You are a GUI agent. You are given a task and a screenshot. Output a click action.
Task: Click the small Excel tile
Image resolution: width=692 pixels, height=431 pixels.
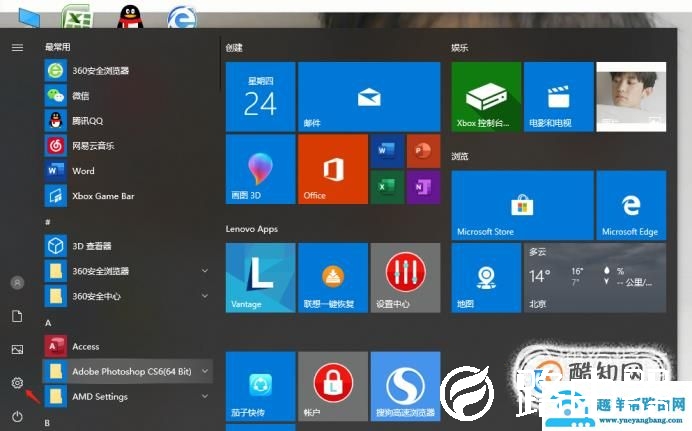coord(387,187)
